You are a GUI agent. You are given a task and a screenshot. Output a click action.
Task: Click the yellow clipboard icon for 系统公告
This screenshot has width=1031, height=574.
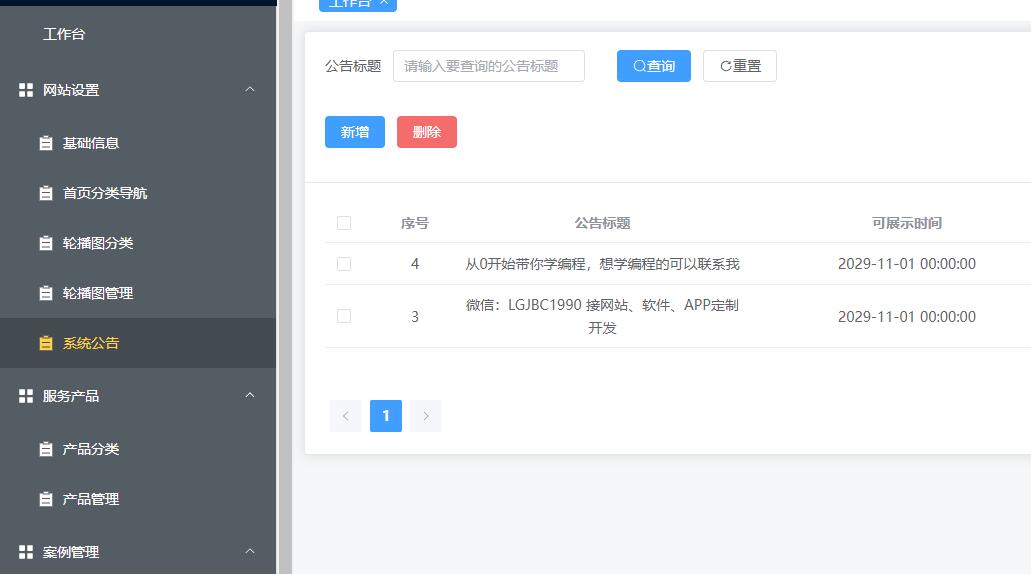[46, 343]
